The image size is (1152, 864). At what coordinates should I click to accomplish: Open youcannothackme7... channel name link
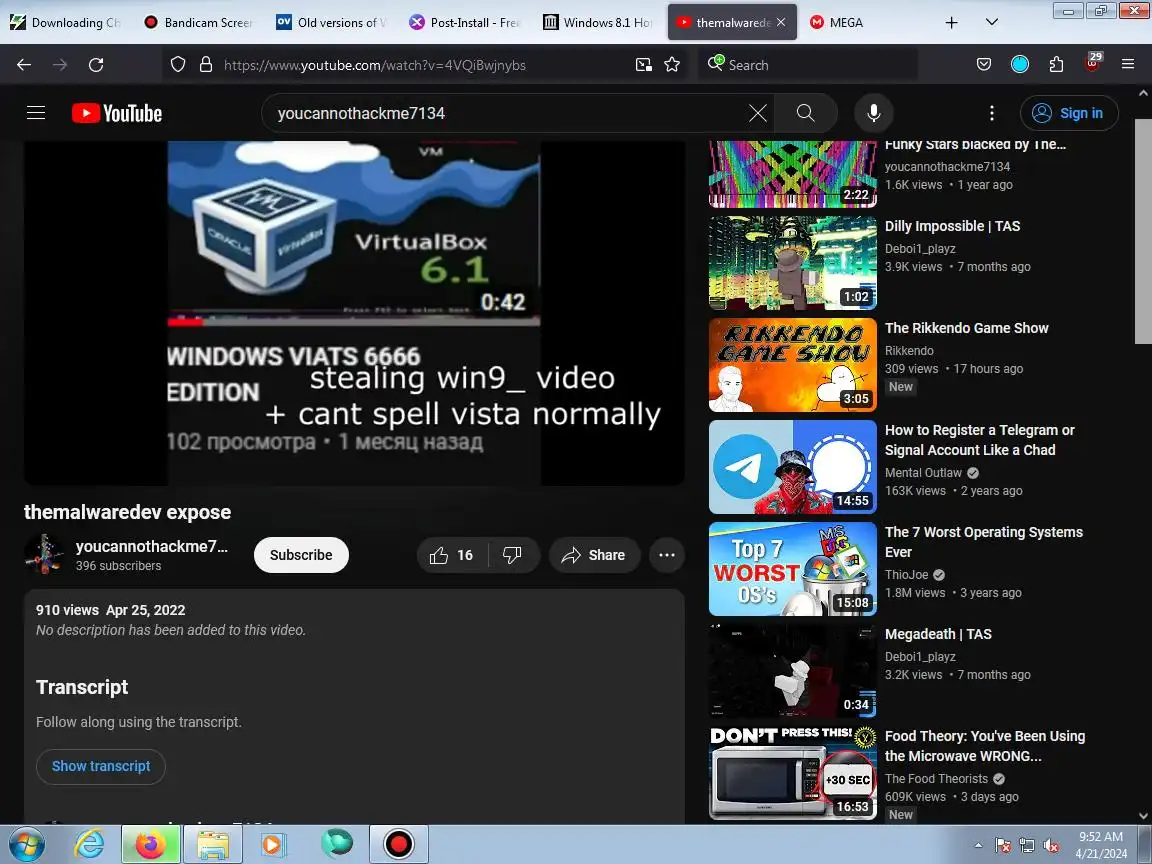152,547
